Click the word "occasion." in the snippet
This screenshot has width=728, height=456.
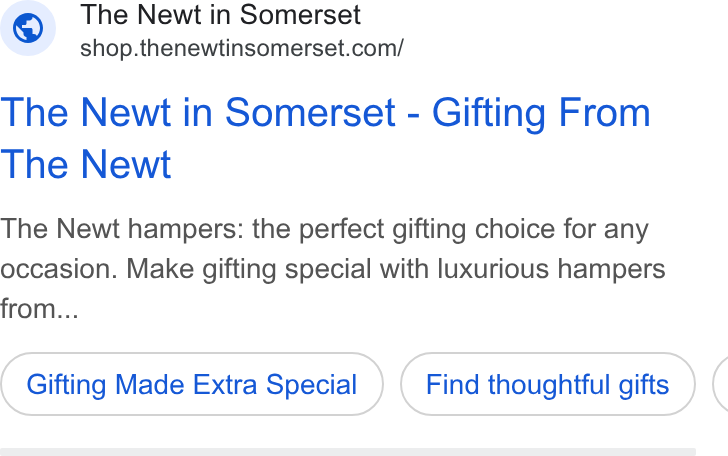(59, 269)
